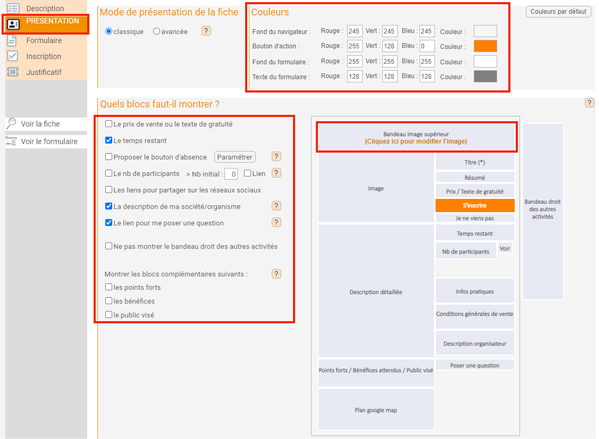Click Paramétrer button for absence
The image size is (599, 439).
(x=235, y=157)
